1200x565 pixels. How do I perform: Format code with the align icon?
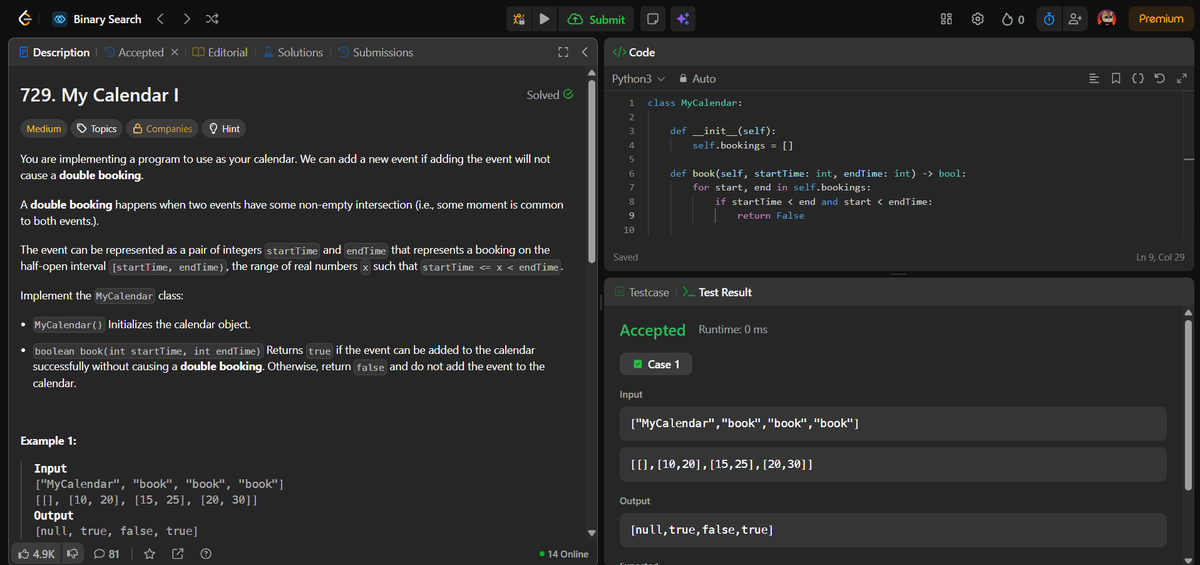tap(1093, 78)
